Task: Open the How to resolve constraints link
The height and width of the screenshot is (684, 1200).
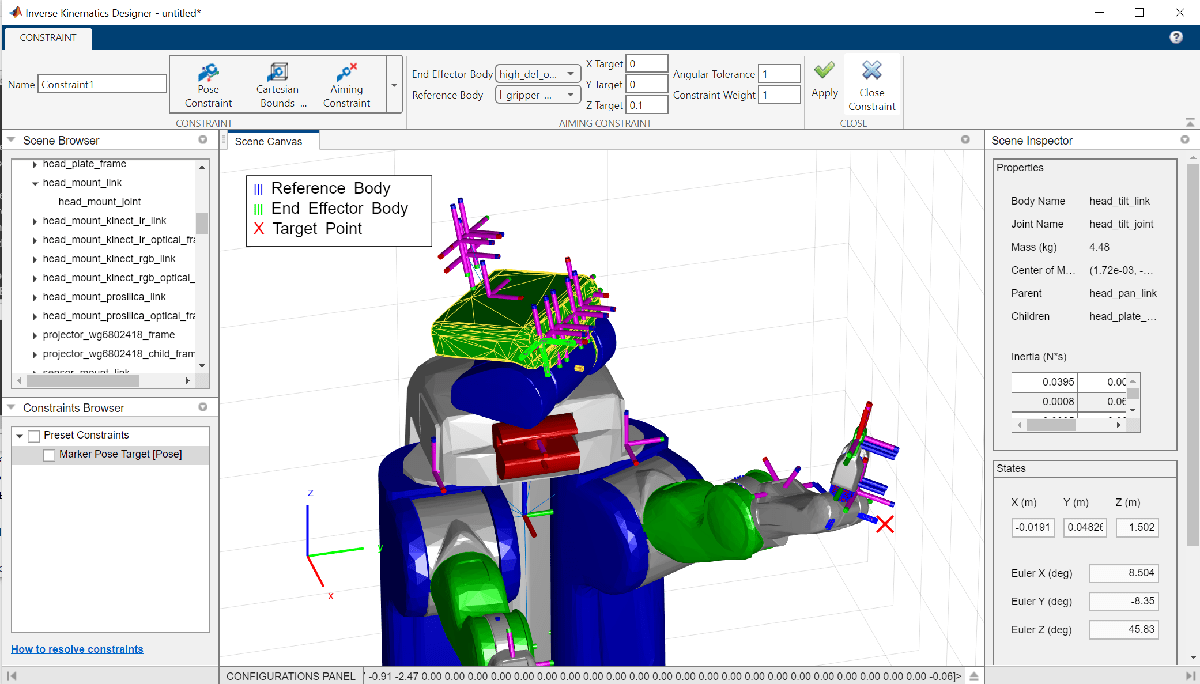Action: pyautogui.click(x=77, y=649)
